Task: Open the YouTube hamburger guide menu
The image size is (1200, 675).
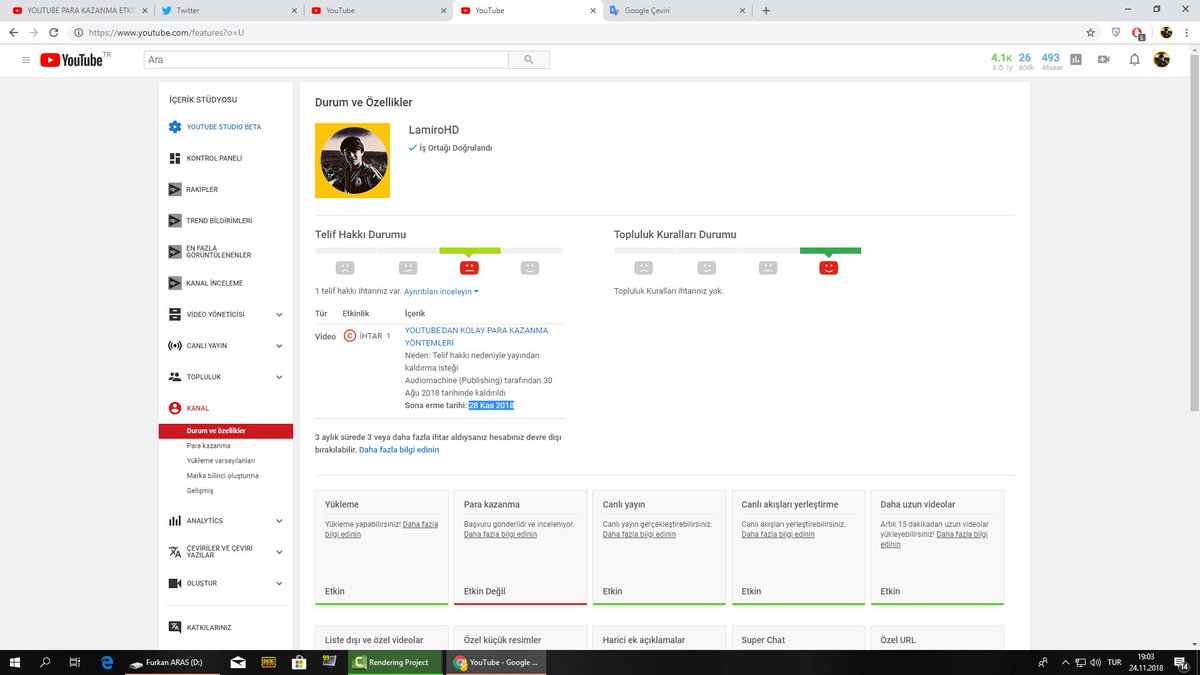Action: (25, 60)
